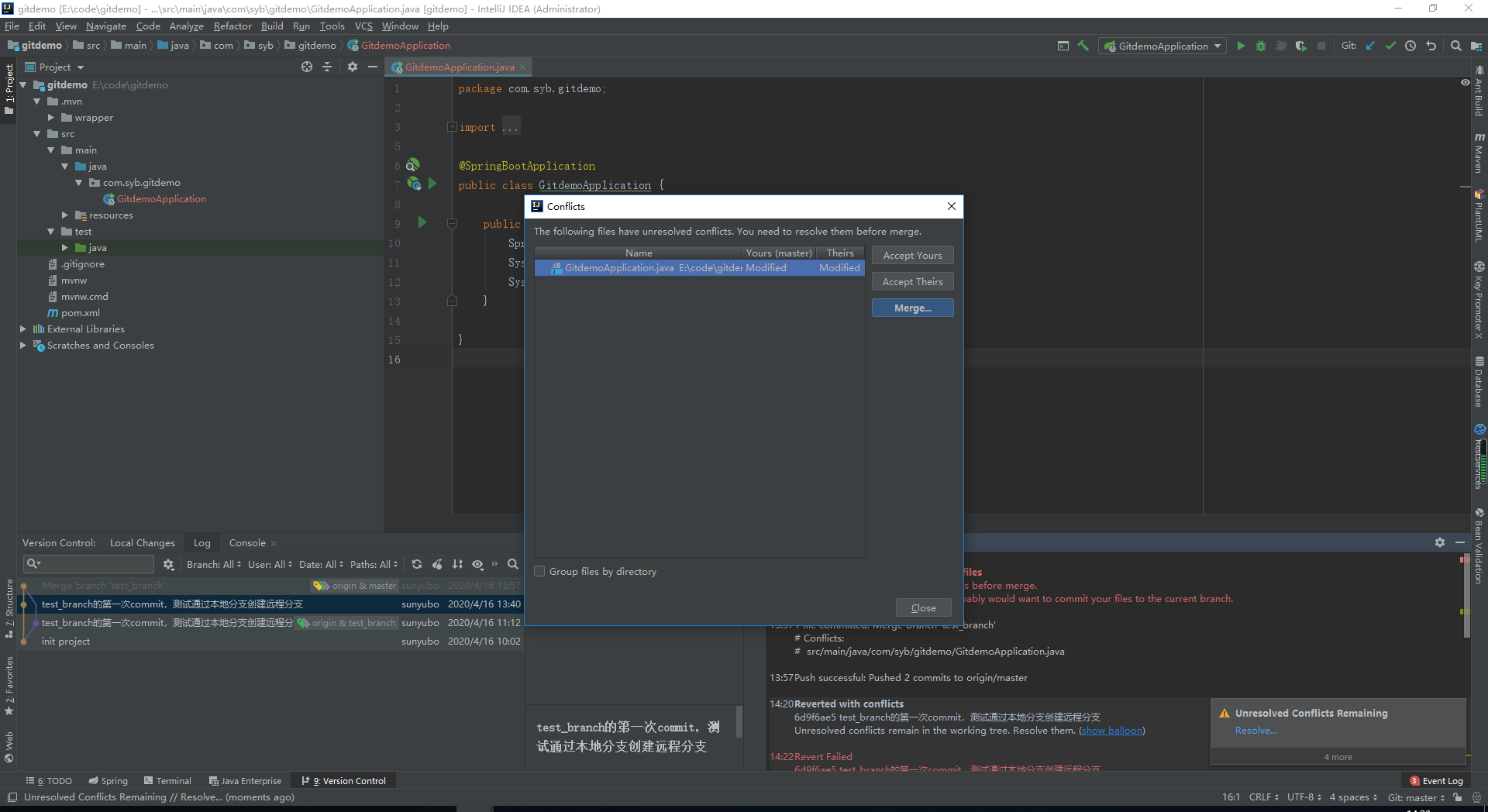Open User: All filter dropdown
The width and height of the screenshot is (1488, 812).
tap(270, 564)
